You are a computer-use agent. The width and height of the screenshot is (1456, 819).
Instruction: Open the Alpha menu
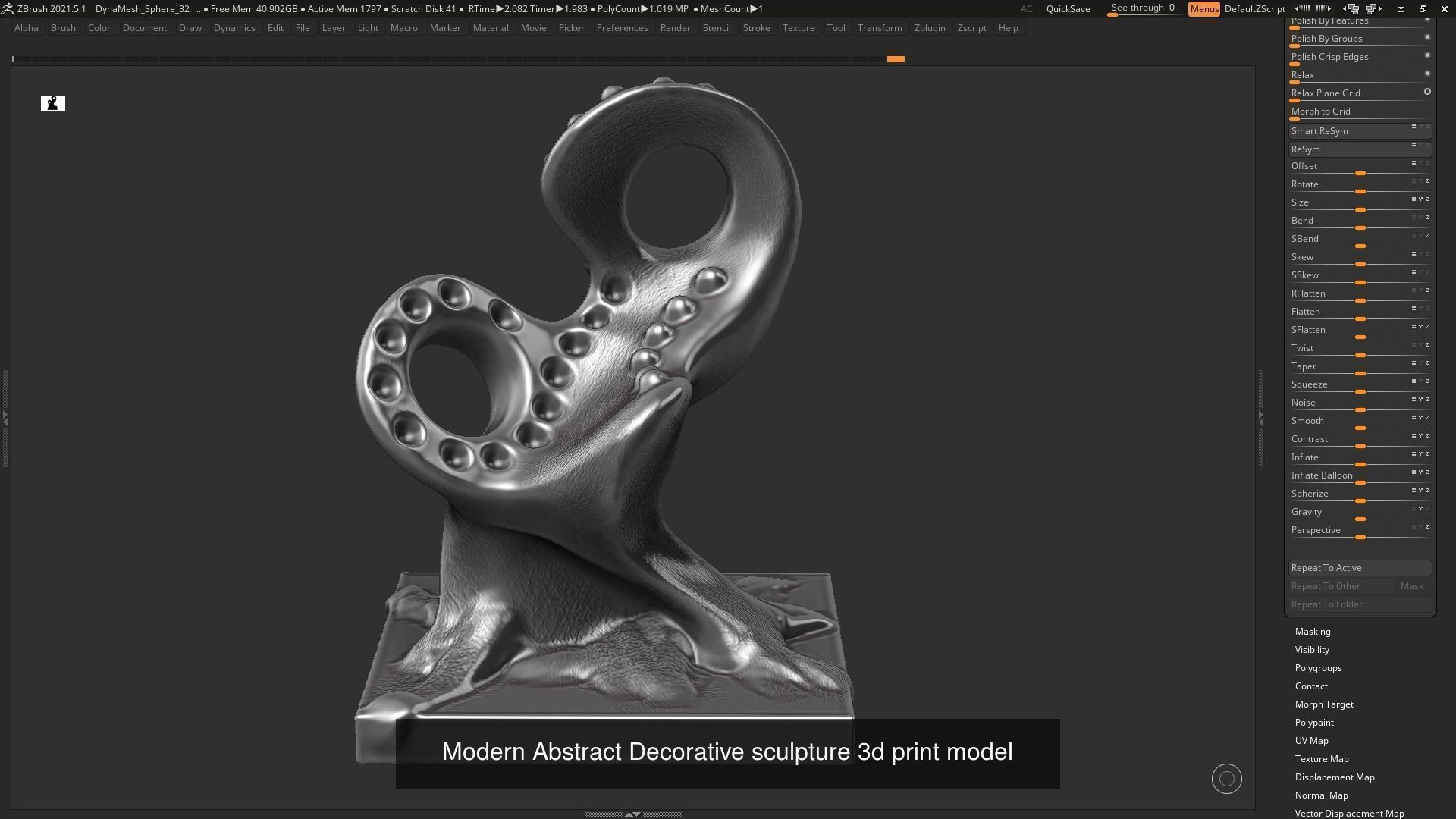tap(27, 28)
